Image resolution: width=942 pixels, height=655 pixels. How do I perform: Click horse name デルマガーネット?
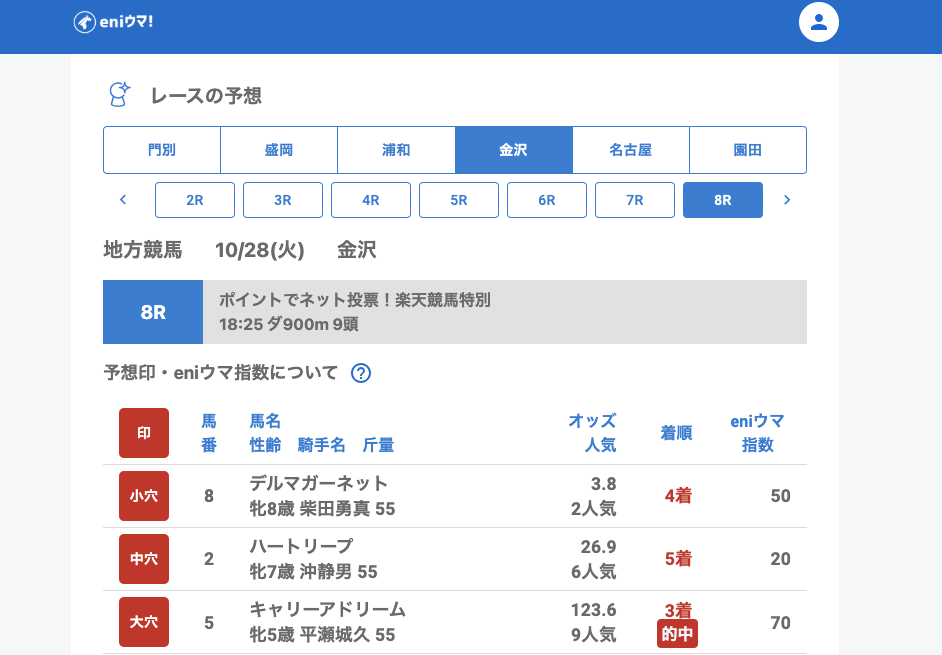[318, 484]
